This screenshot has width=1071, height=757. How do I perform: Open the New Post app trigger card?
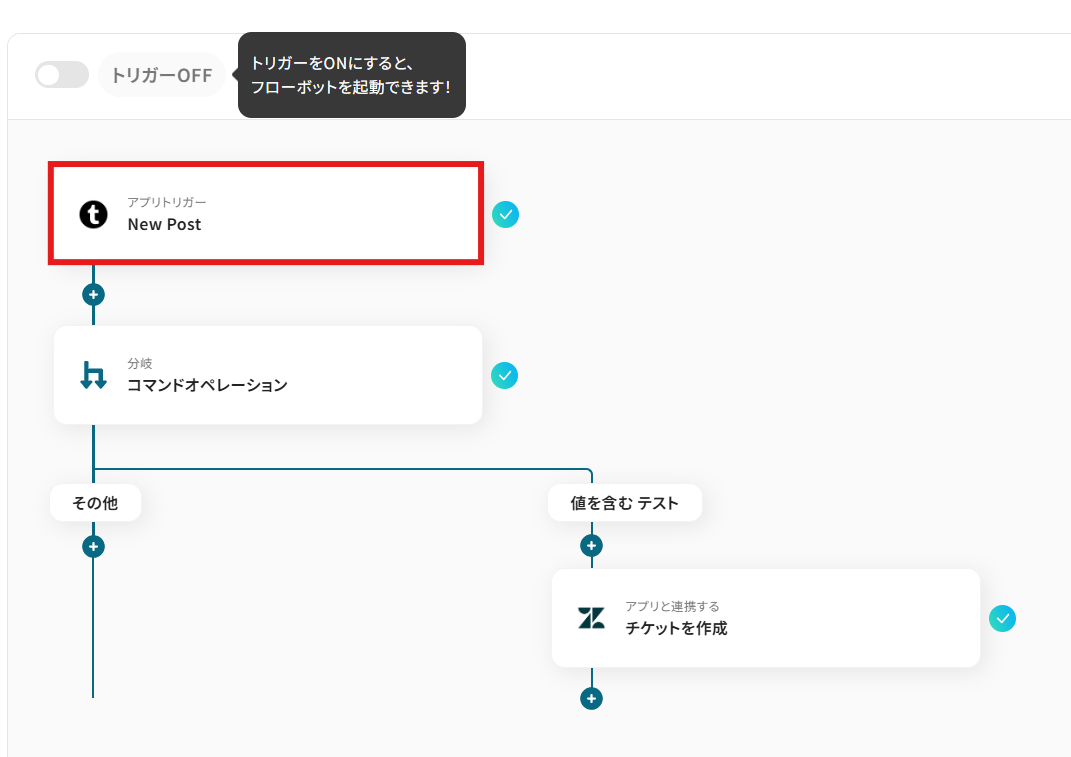[x=266, y=213]
